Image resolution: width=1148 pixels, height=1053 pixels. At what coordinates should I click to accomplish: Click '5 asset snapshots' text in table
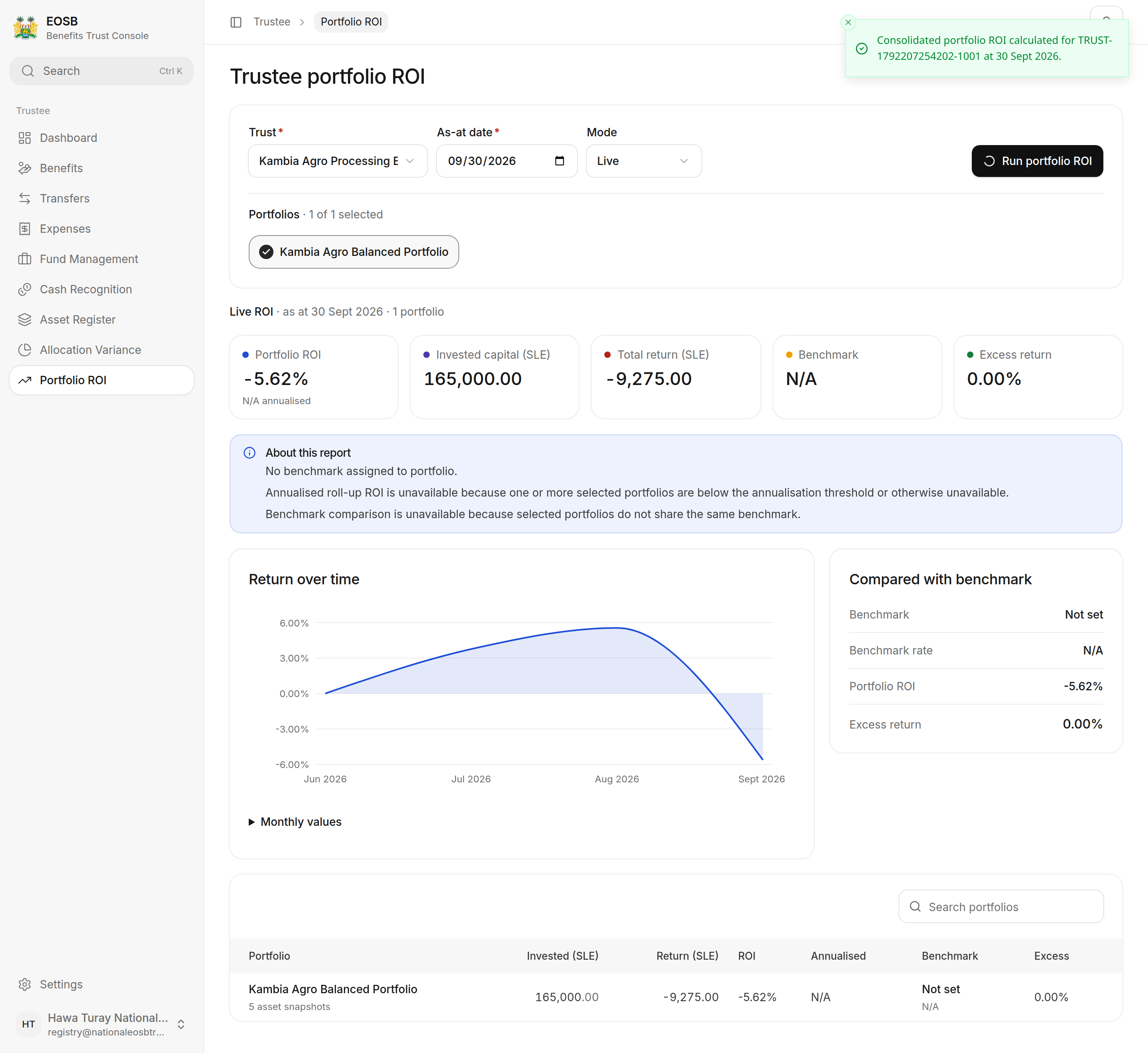coord(289,1007)
